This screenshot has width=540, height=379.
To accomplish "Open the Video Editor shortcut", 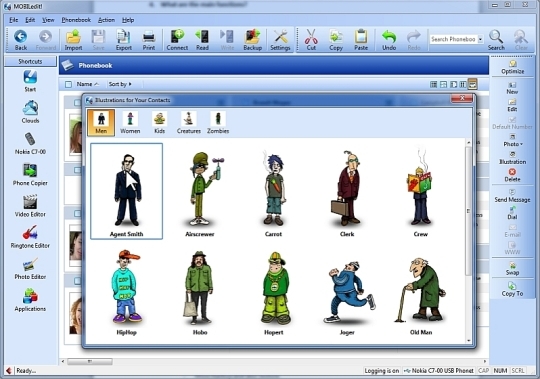I will click(30, 206).
